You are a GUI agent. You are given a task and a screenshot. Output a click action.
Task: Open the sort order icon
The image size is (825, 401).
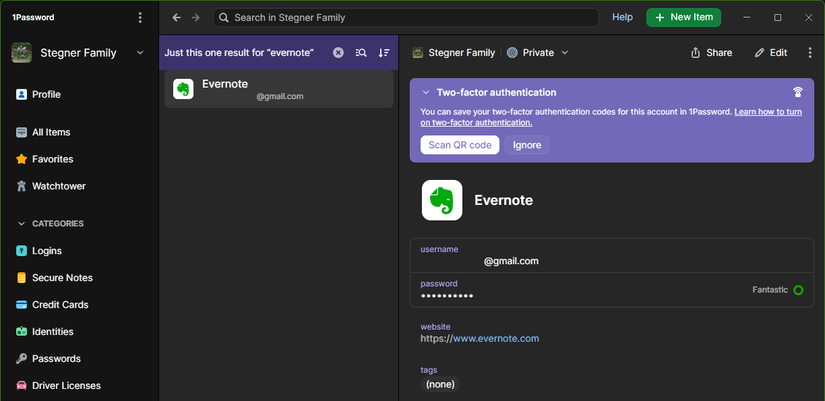[384, 53]
